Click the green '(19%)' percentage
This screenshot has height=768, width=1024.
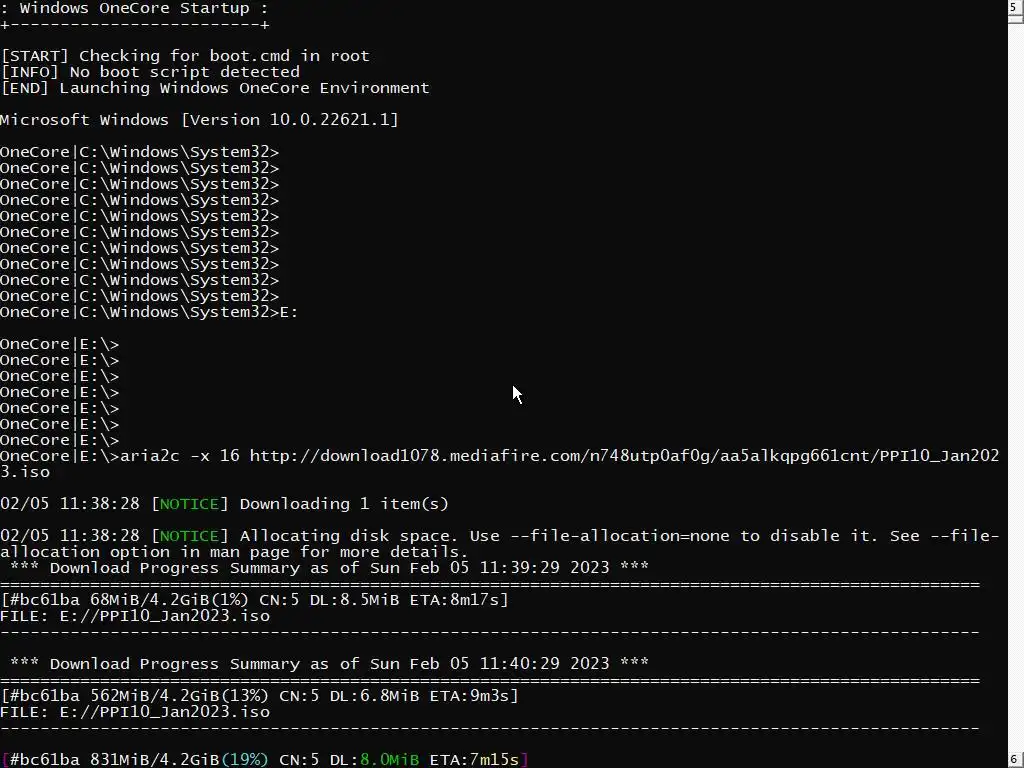click(244, 760)
